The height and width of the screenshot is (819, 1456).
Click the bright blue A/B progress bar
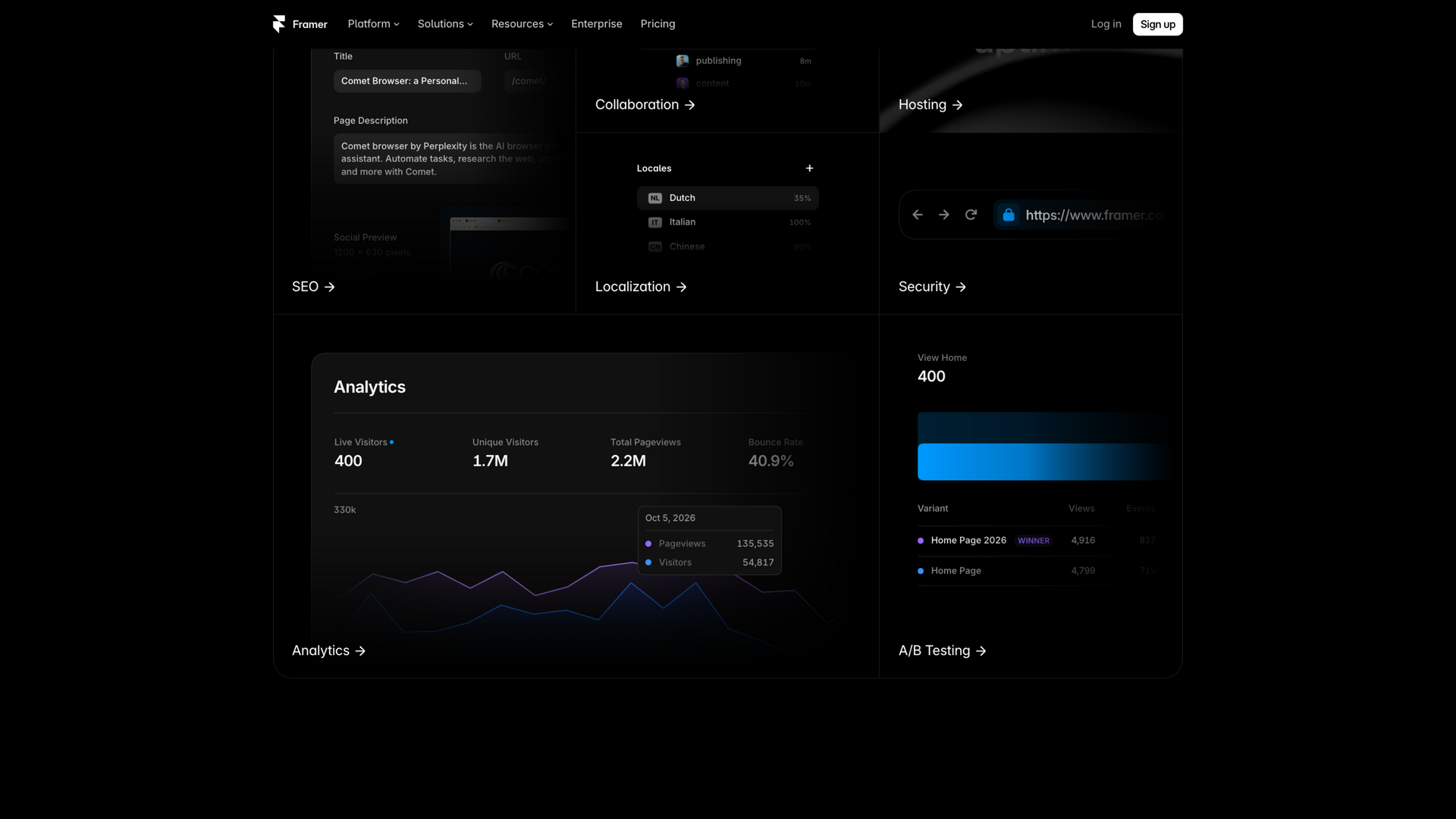tap(1043, 462)
